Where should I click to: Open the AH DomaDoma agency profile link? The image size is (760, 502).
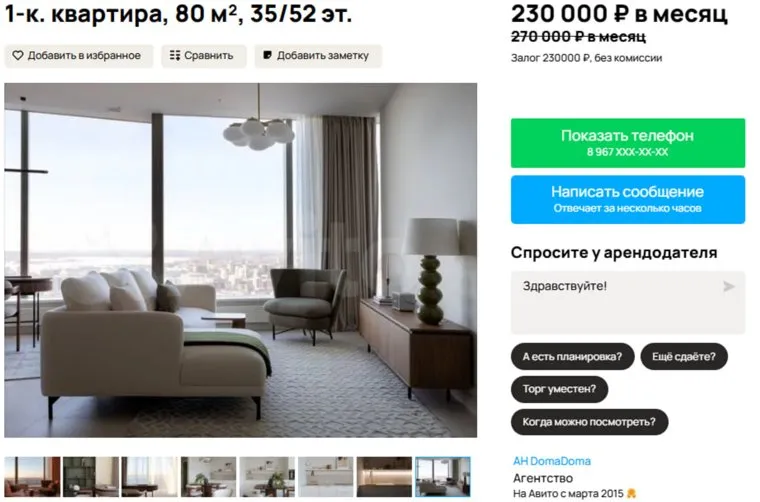tap(552, 461)
